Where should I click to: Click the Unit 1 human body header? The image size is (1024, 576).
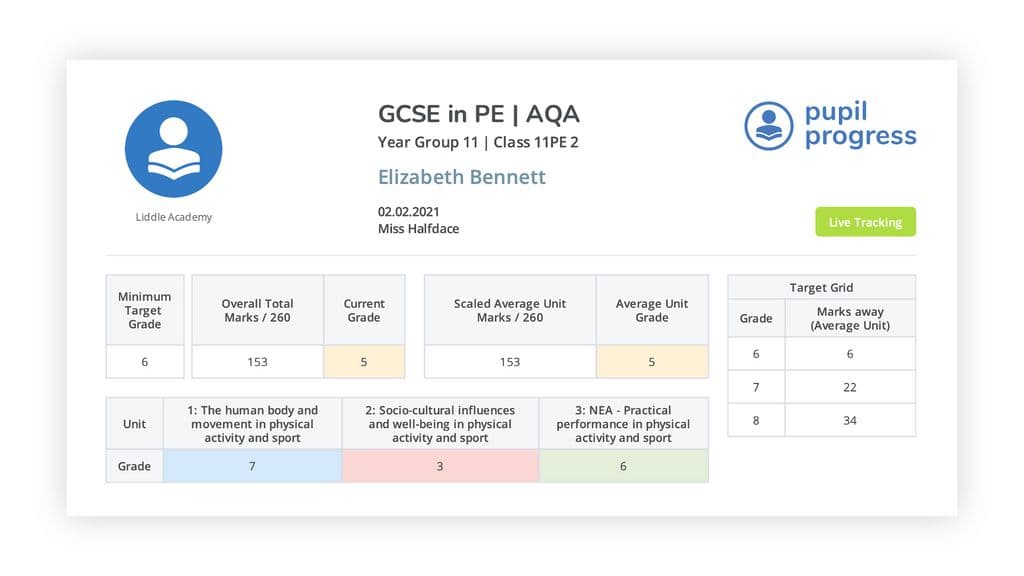click(252, 424)
